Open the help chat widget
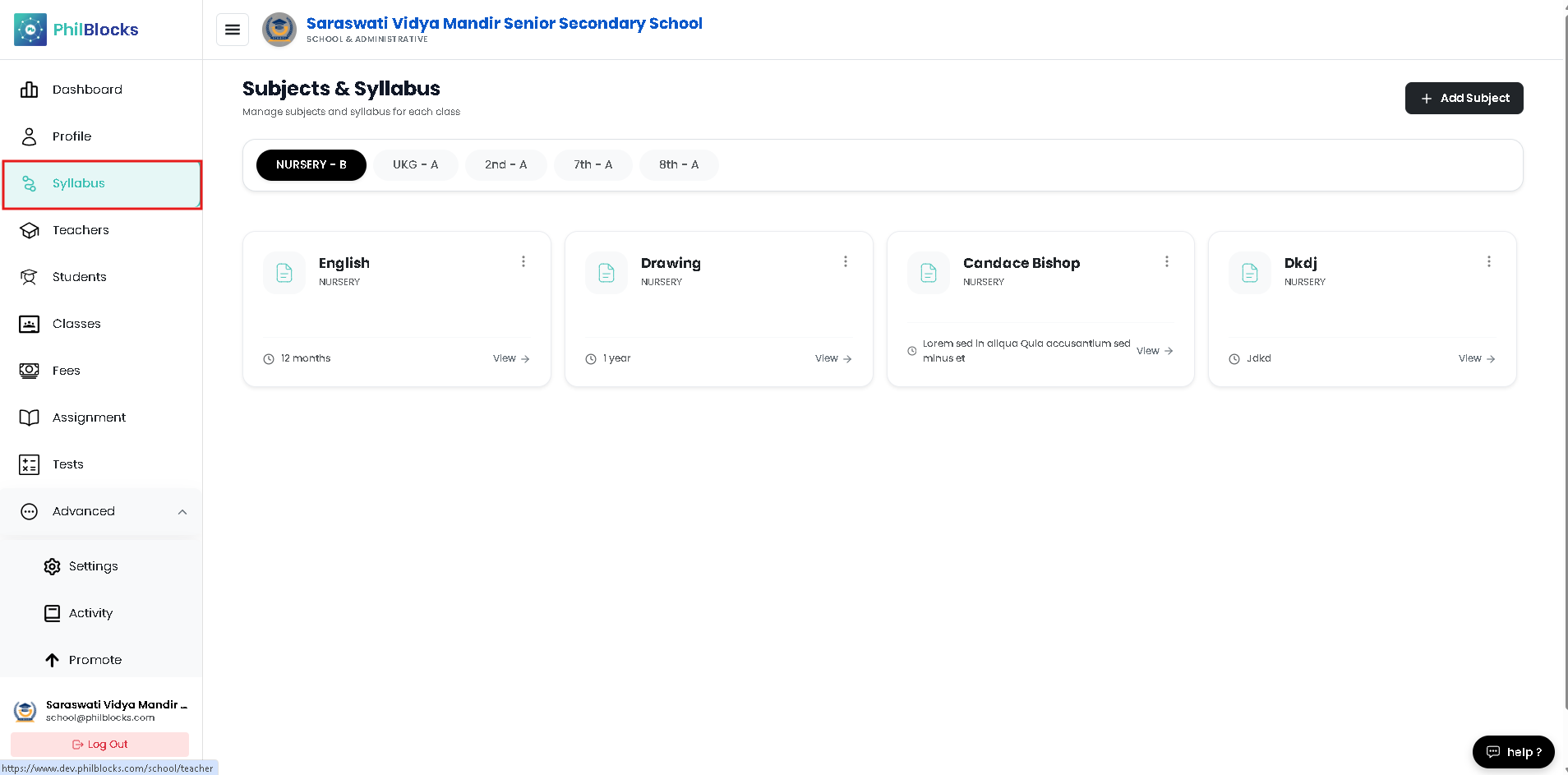The image size is (1568, 775). pyautogui.click(x=1514, y=752)
